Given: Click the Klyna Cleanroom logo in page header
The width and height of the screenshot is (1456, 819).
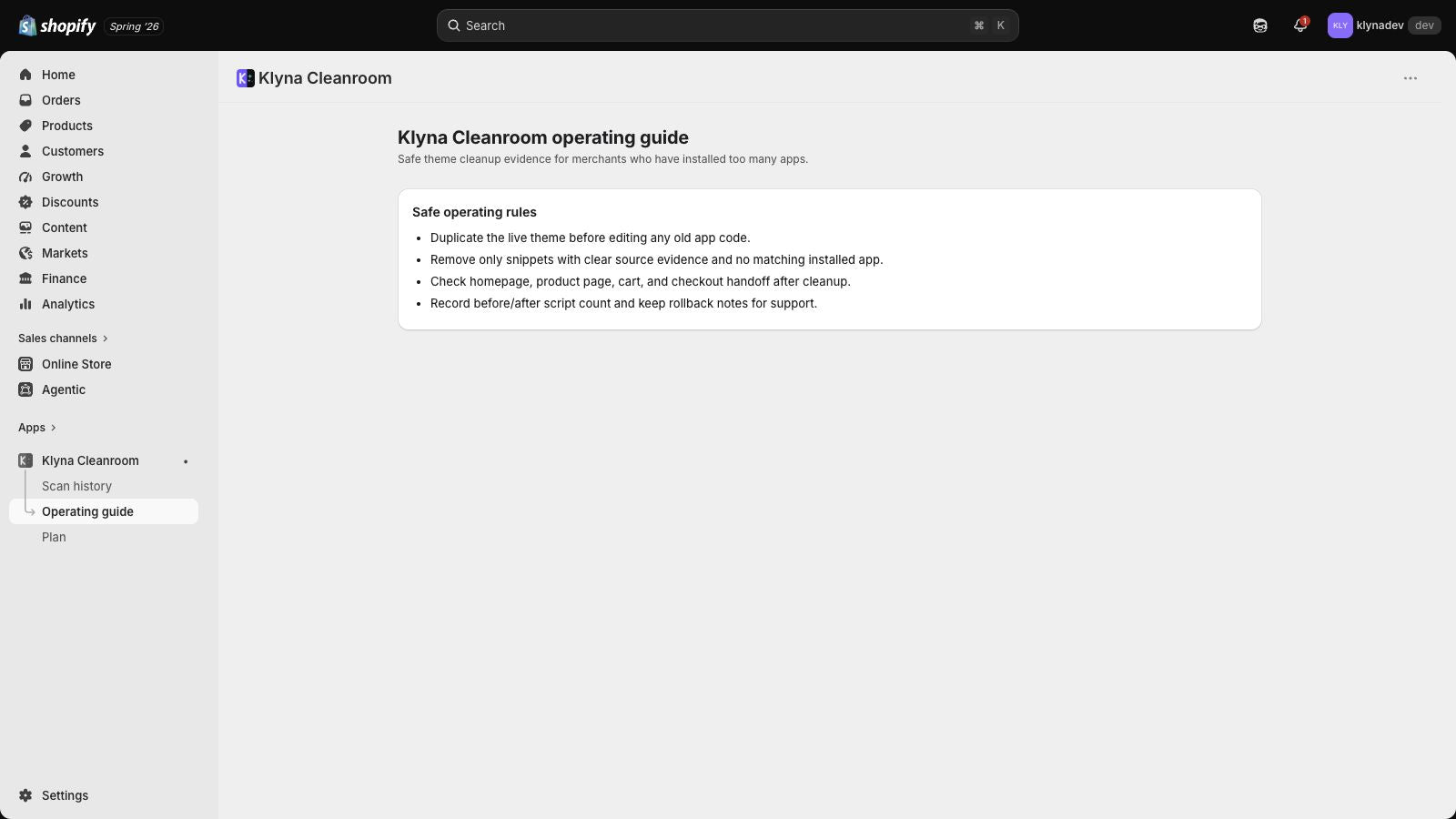Looking at the screenshot, I should [245, 78].
